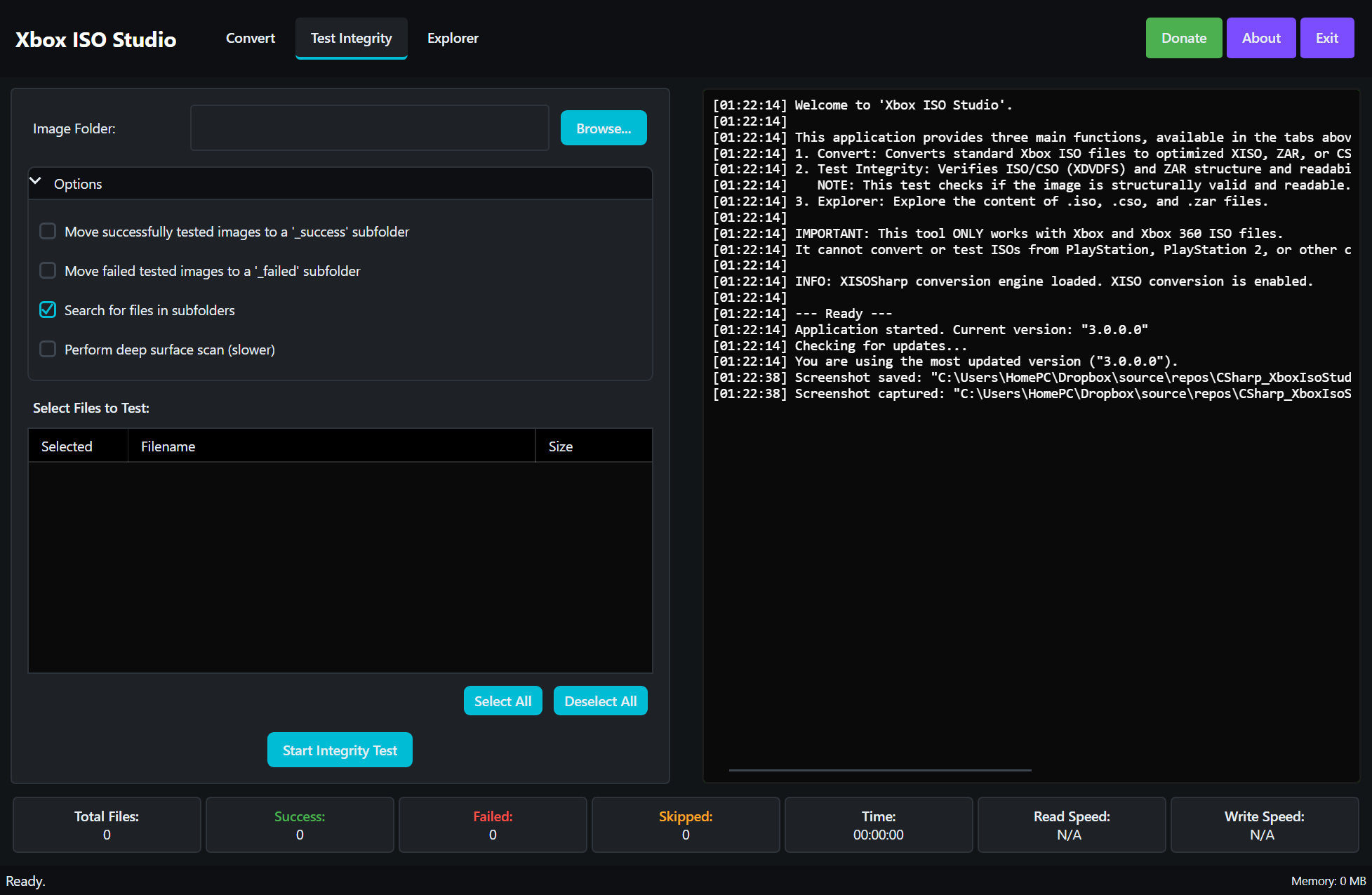Viewport: 1372px width, 895px height.
Task: Sort by the Size column header
Action: tap(594, 446)
